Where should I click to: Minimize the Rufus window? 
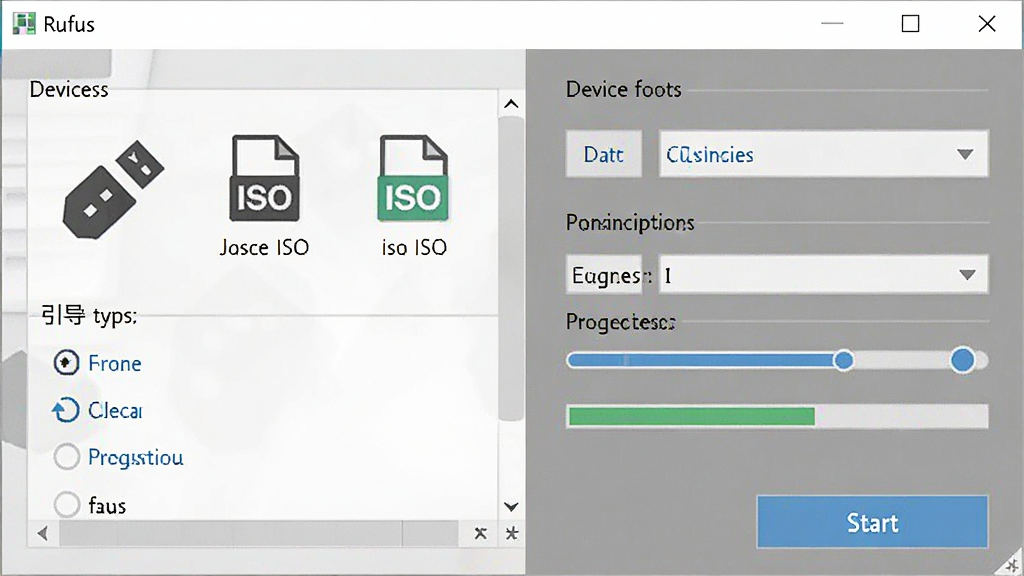tap(832, 24)
